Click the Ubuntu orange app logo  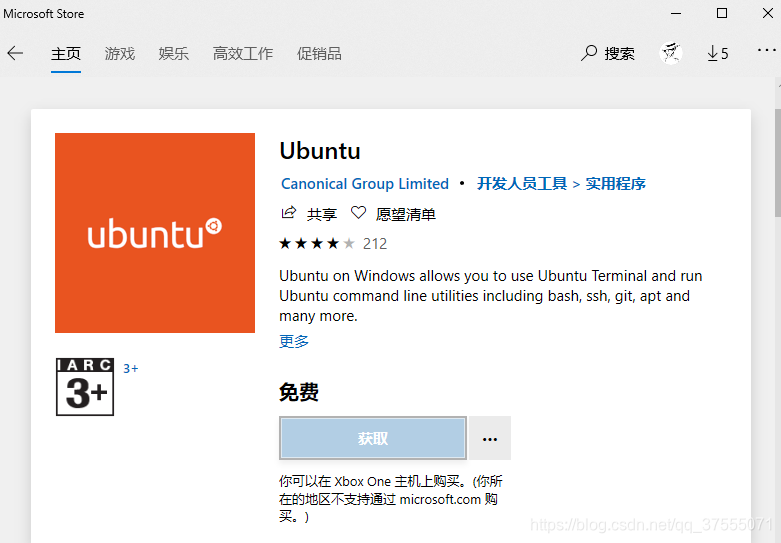[155, 233]
